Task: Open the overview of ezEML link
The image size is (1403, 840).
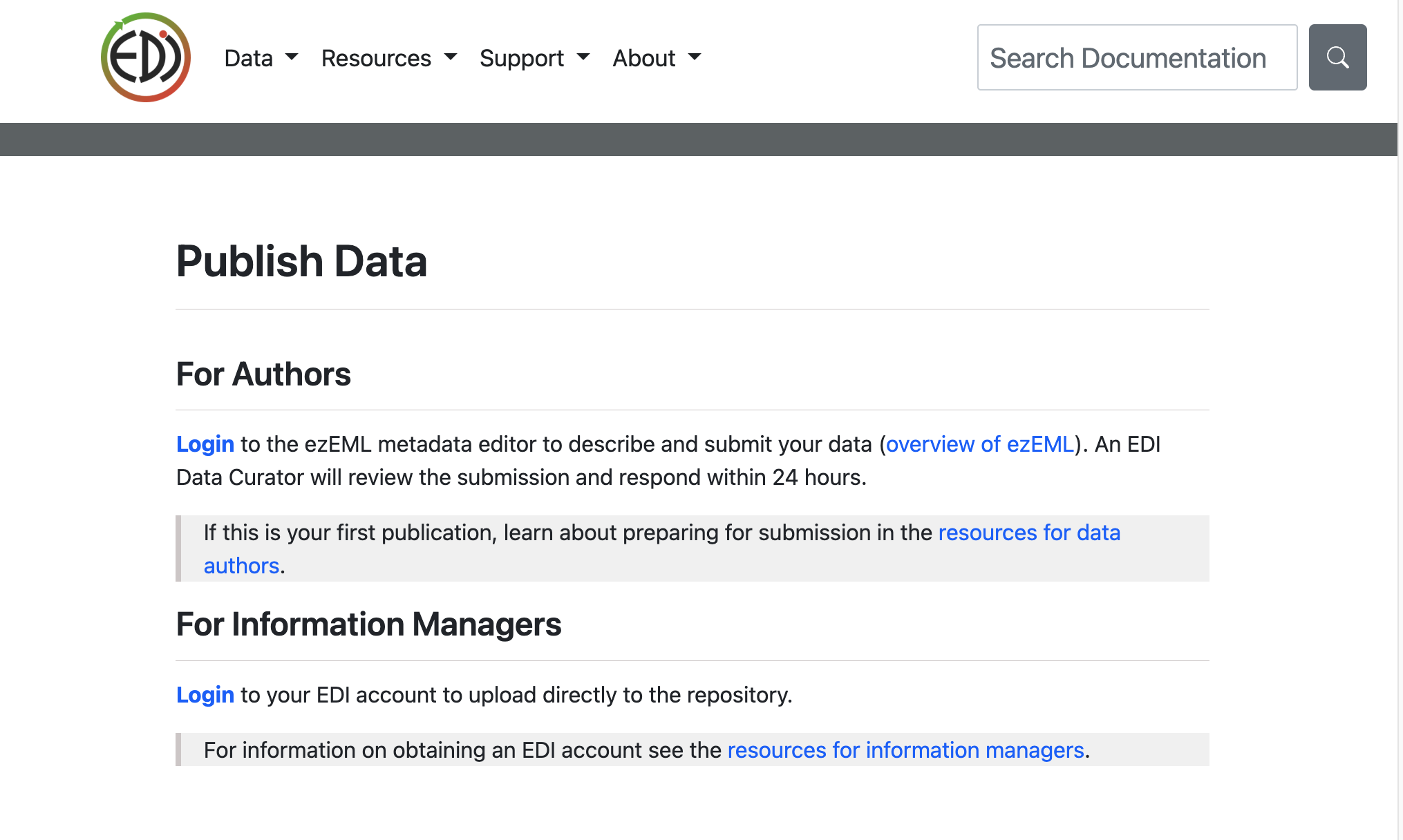Action: [980, 444]
